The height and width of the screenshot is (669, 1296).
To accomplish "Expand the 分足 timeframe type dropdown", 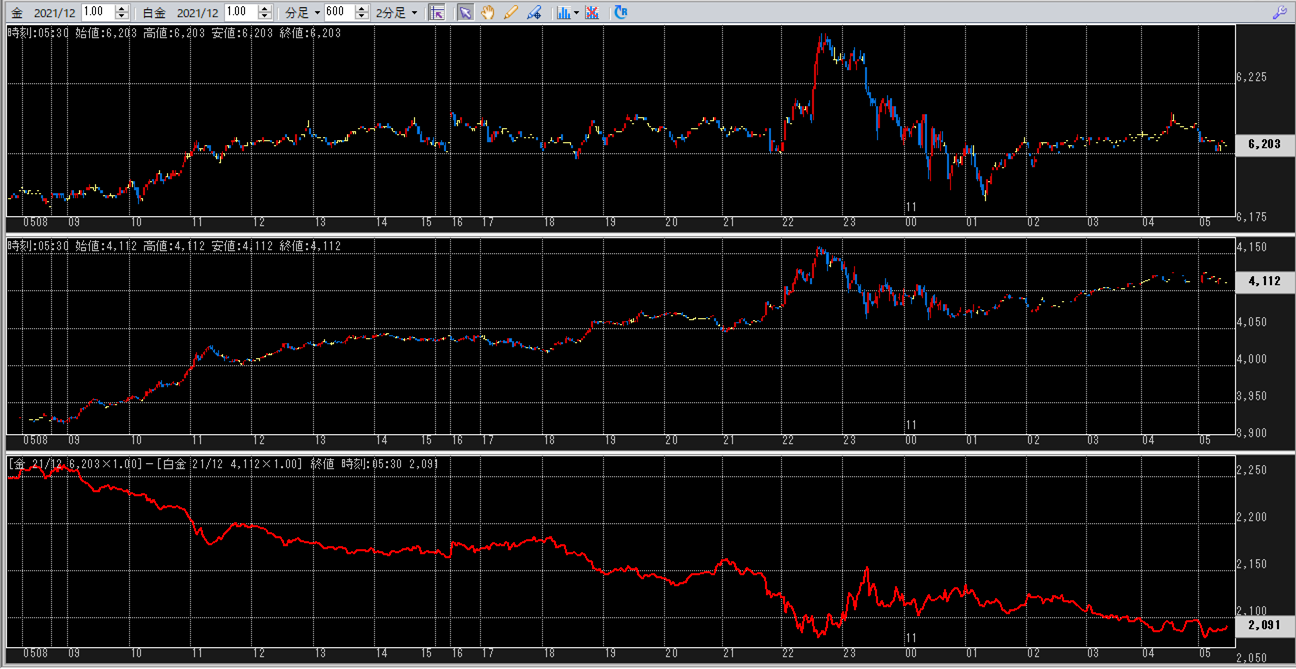I will [304, 12].
